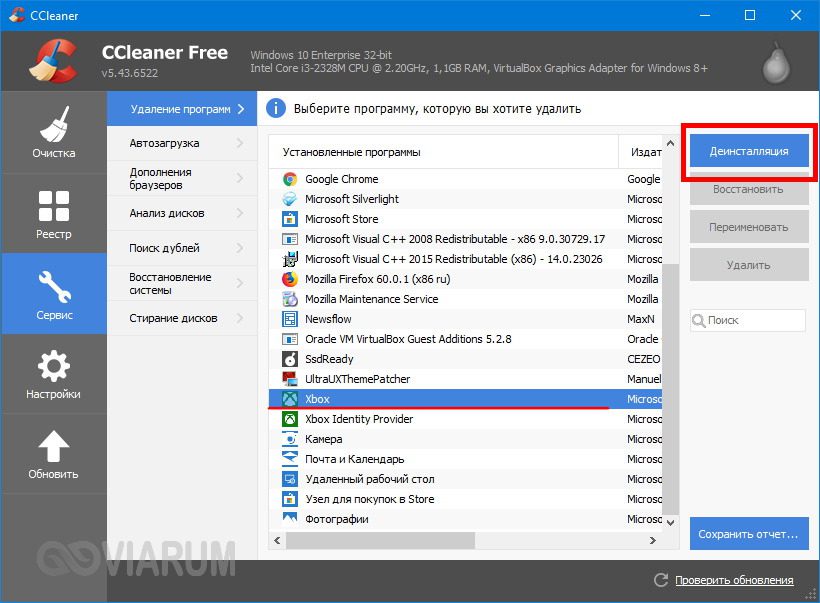Click the Проверить обновления link

[x=734, y=580]
